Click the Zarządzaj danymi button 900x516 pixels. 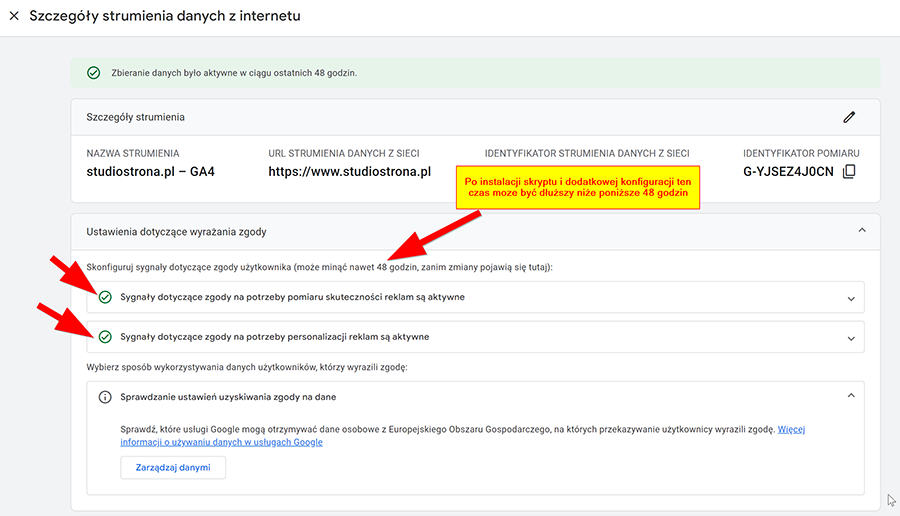point(173,467)
